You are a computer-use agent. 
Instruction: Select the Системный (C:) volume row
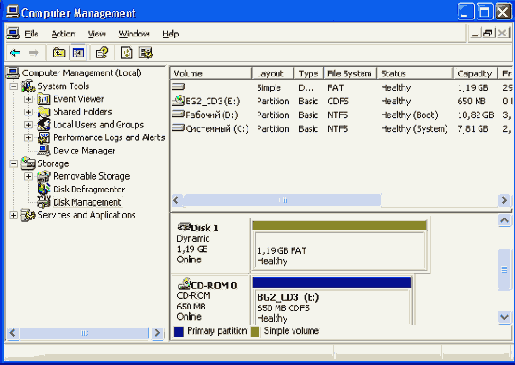(x=341, y=128)
